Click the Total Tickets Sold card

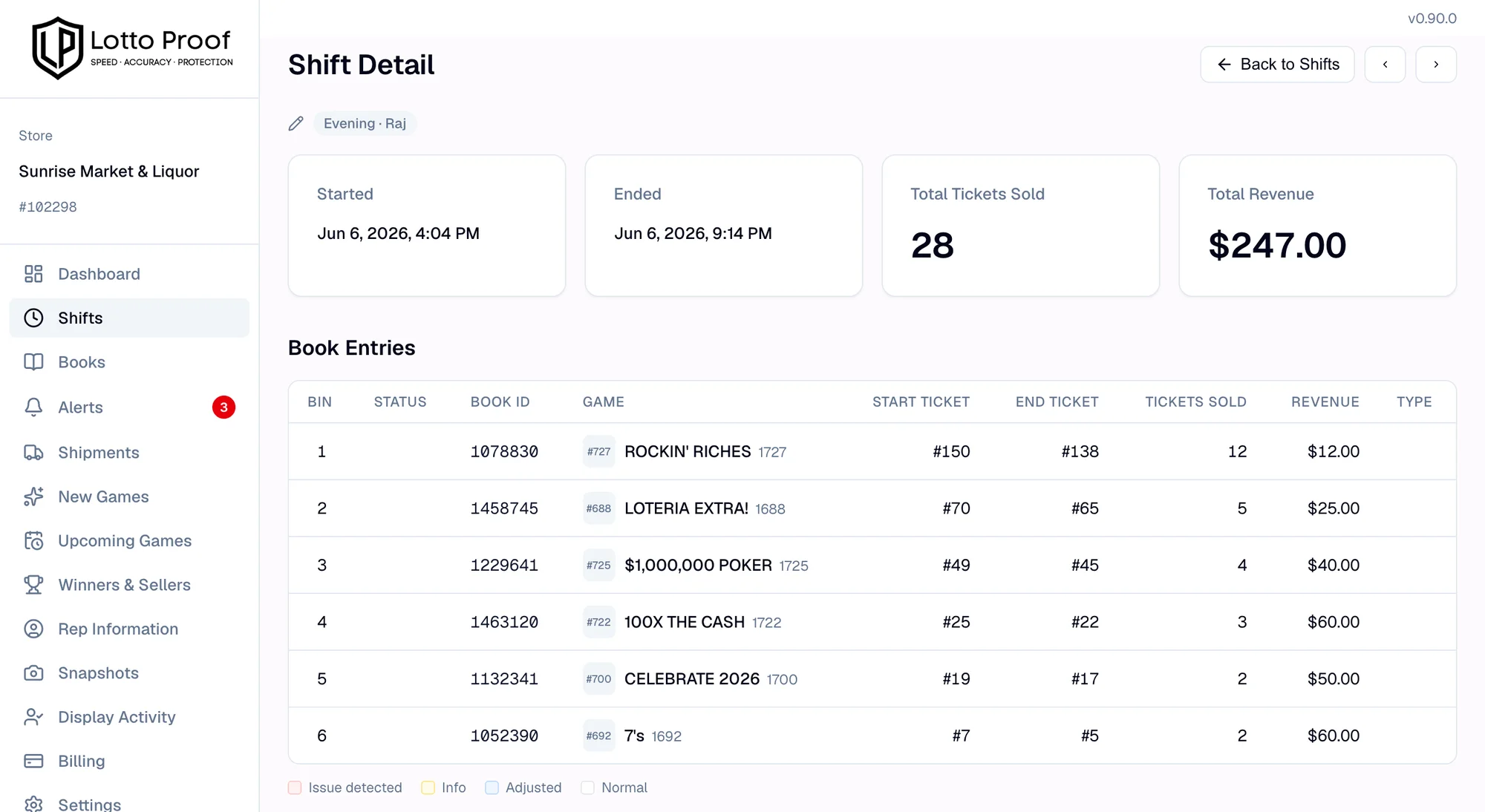pyautogui.click(x=1020, y=226)
